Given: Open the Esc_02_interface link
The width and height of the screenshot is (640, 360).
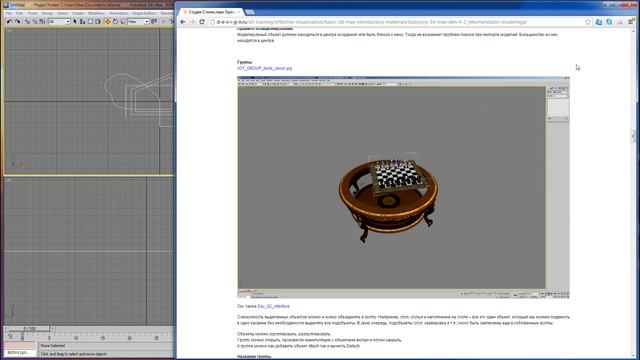Looking at the screenshot, I should point(273,306).
